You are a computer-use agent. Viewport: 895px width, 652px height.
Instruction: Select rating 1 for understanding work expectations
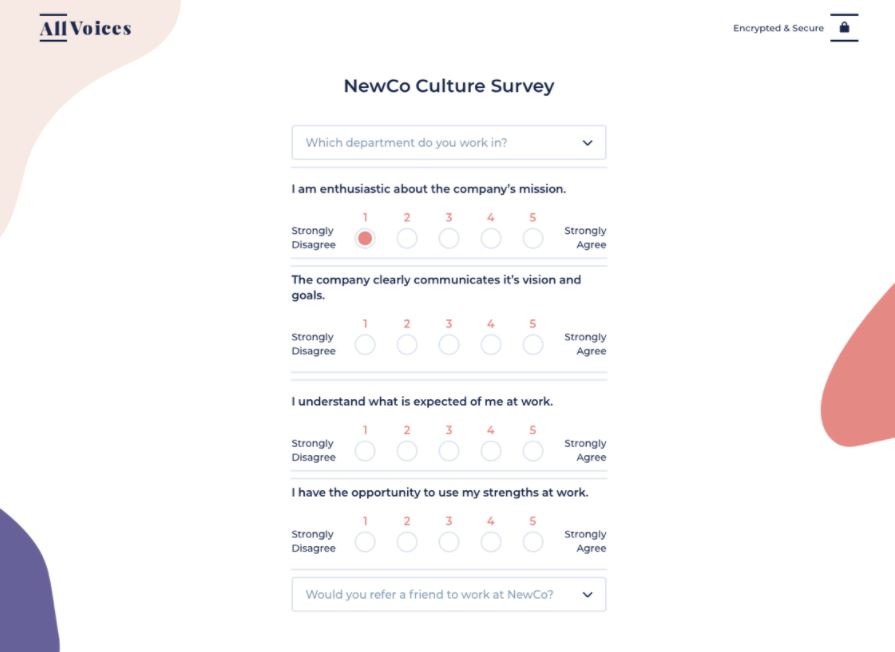click(365, 451)
